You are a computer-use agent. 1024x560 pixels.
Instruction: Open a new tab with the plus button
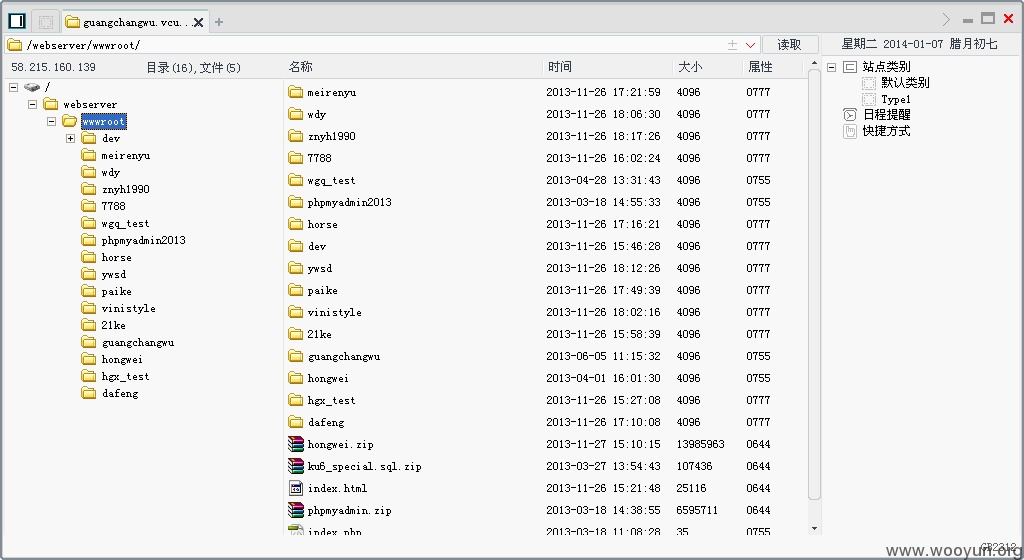[219, 22]
